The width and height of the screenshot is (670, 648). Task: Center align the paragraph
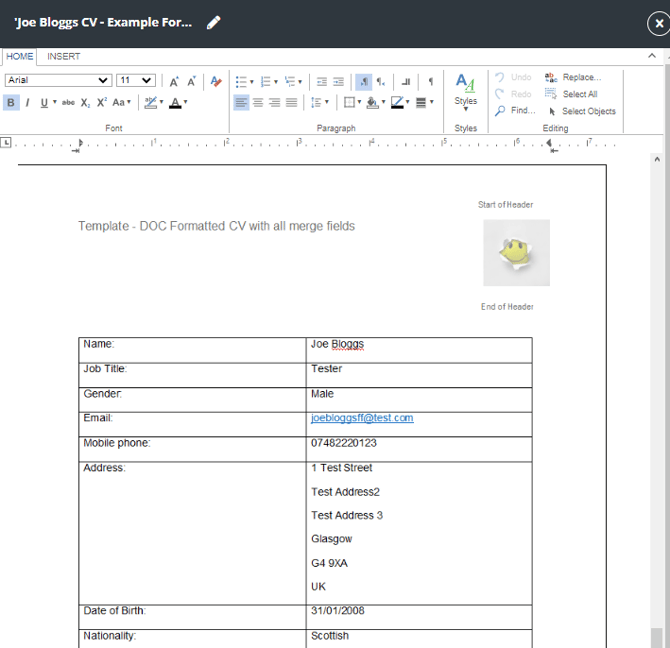[258, 103]
